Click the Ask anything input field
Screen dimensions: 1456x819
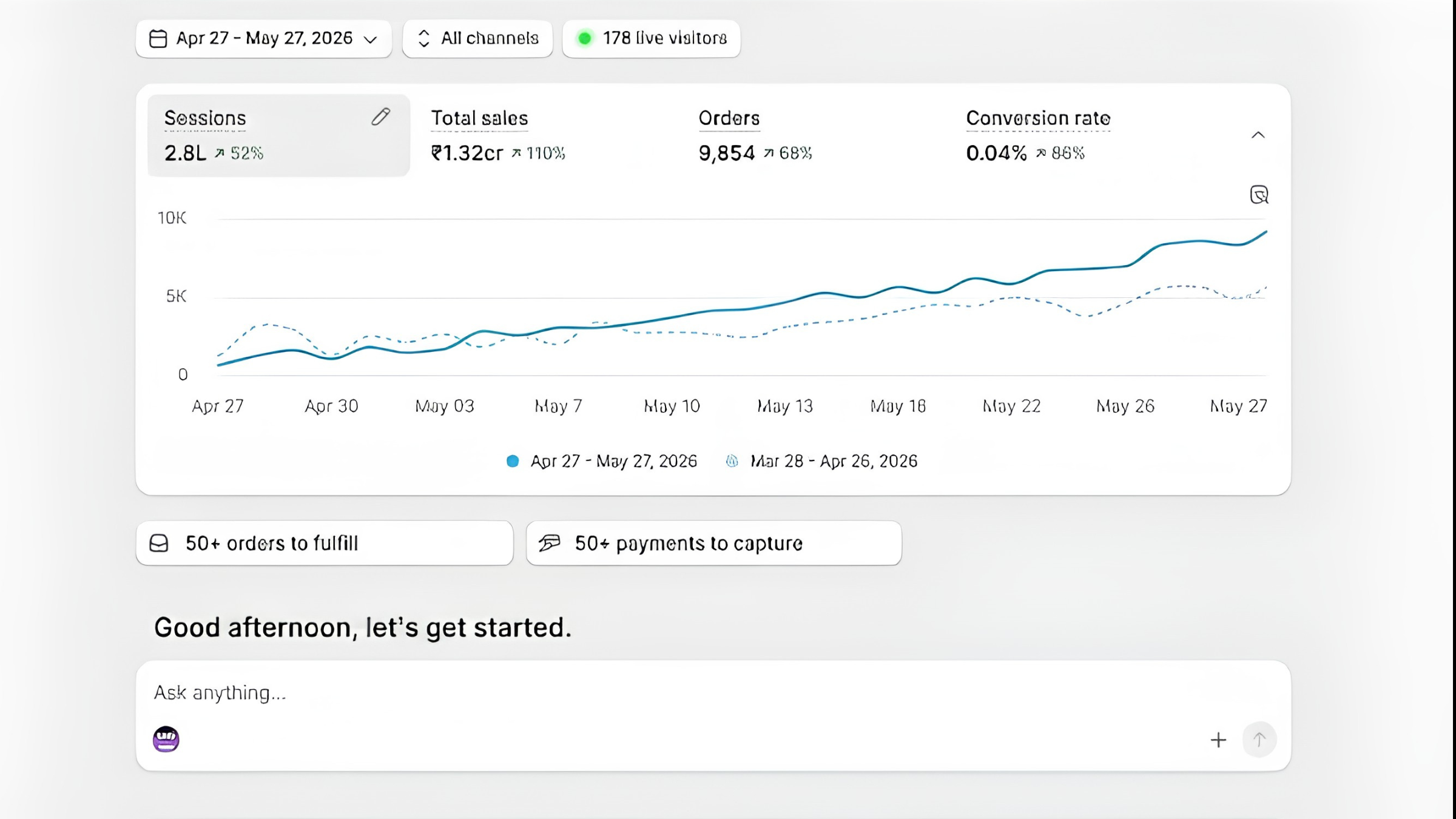coord(713,693)
